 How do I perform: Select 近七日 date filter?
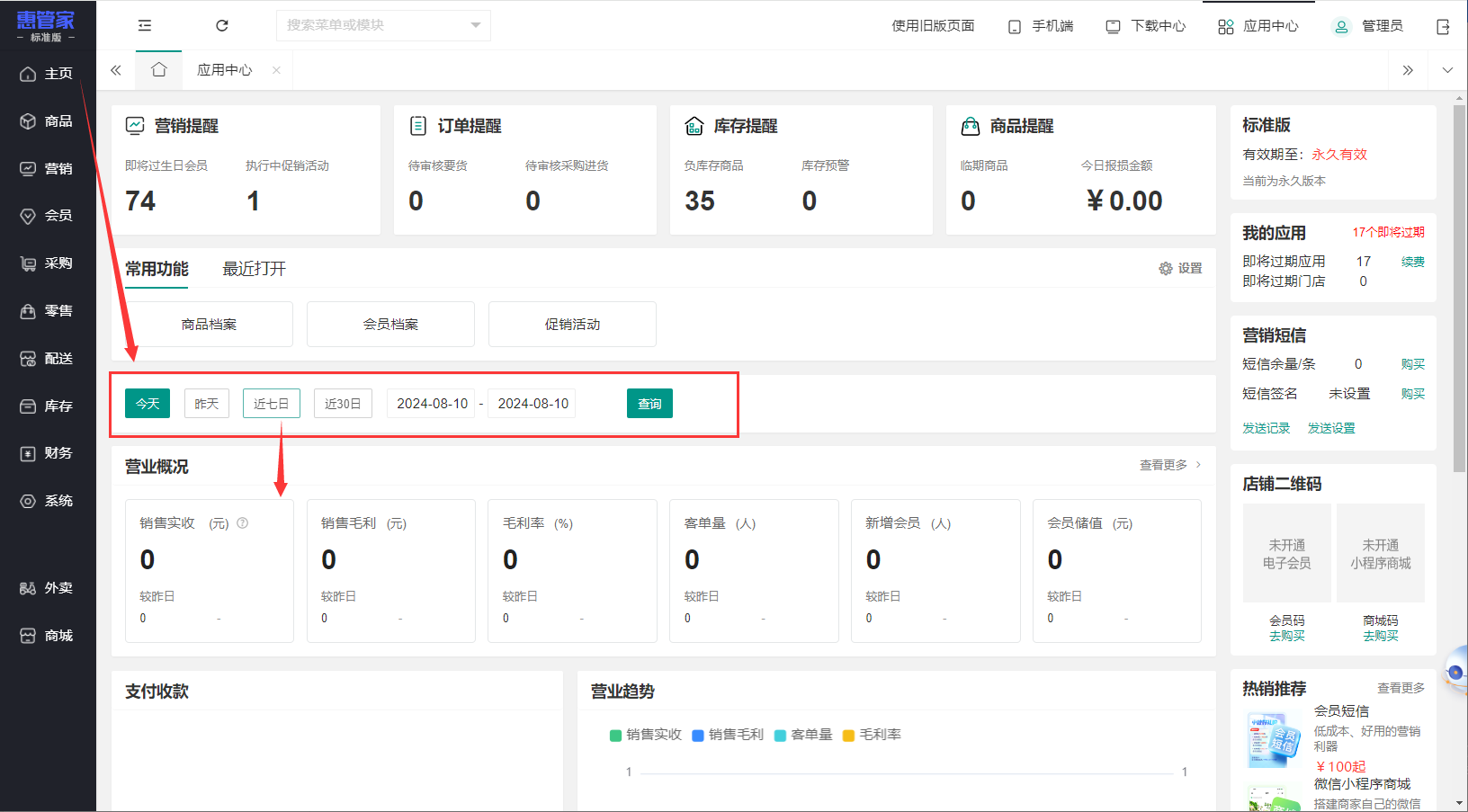(x=272, y=404)
